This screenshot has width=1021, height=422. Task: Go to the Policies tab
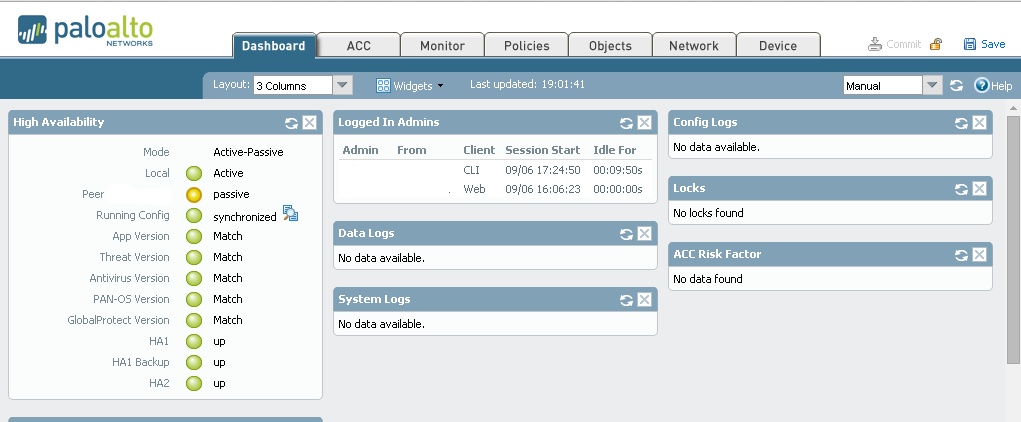point(526,46)
